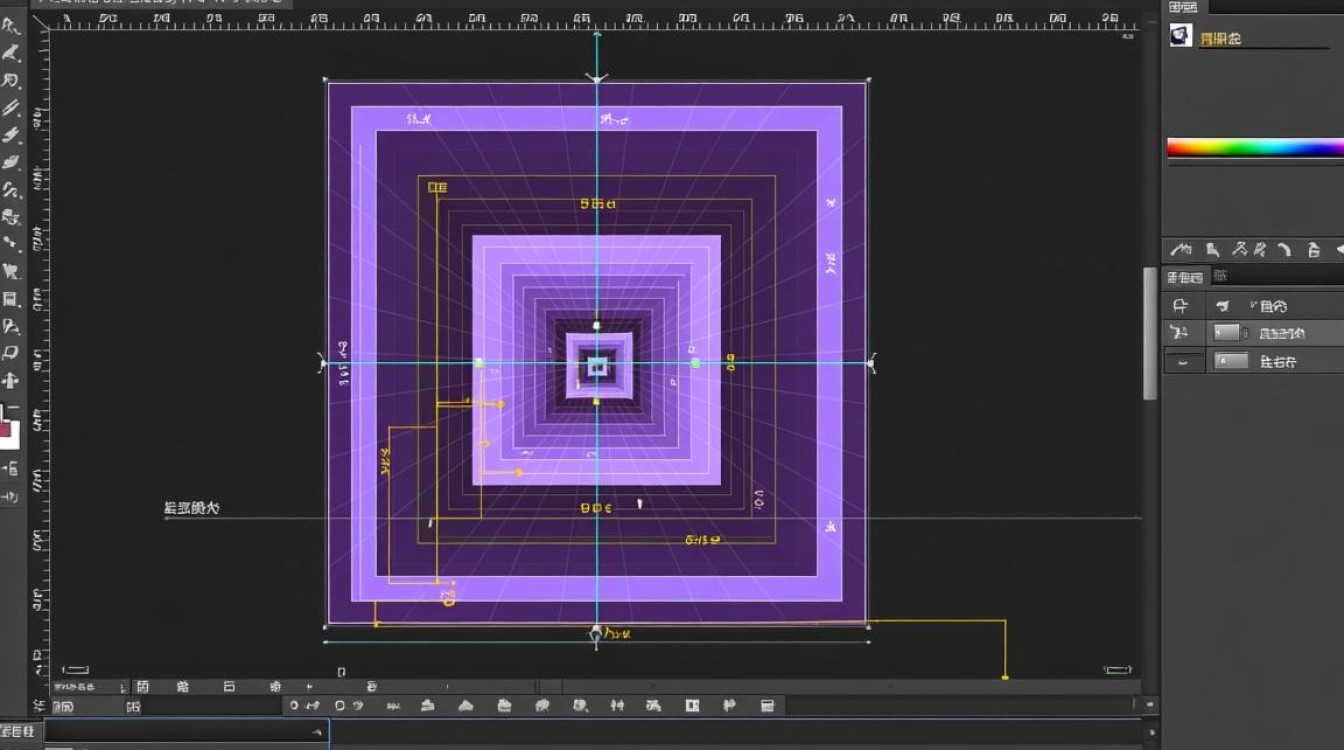Image resolution: width=1344 pixels, height=750 pixels.
Task: Click the first icon in right panel icon row
Action: point(1181,249)
